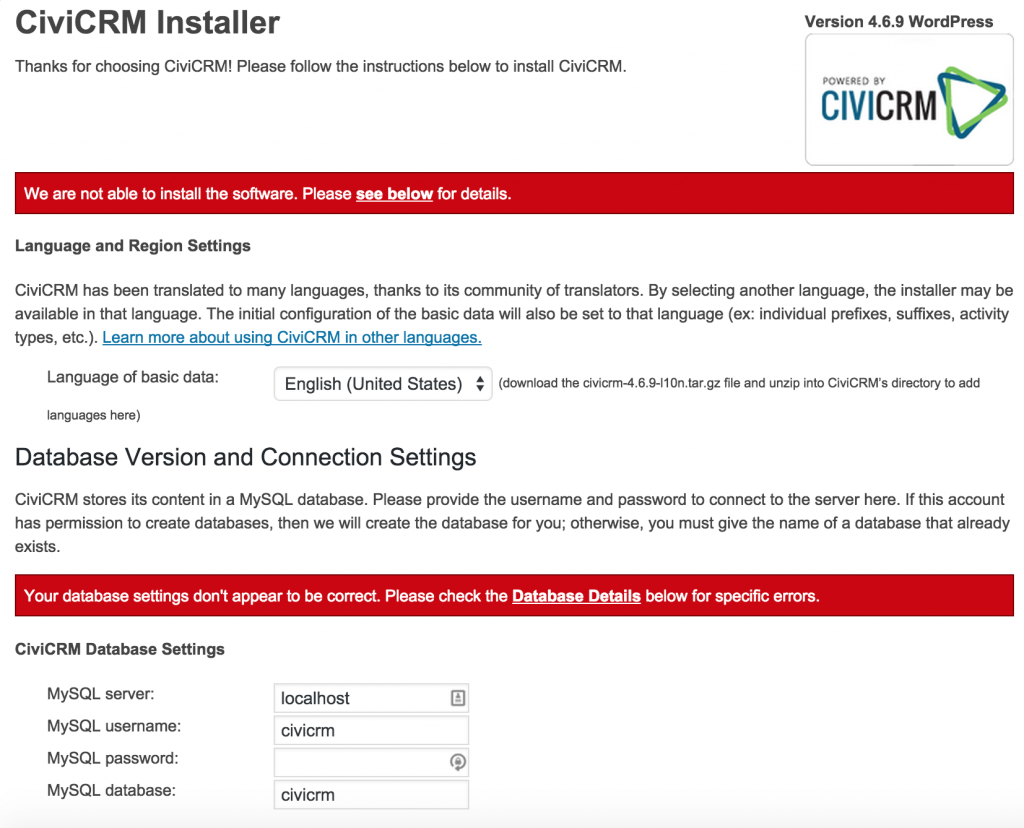Open the Language of basic data dropdown
1024x828 pixels.
pyautogui.click(x=382, y=383)
